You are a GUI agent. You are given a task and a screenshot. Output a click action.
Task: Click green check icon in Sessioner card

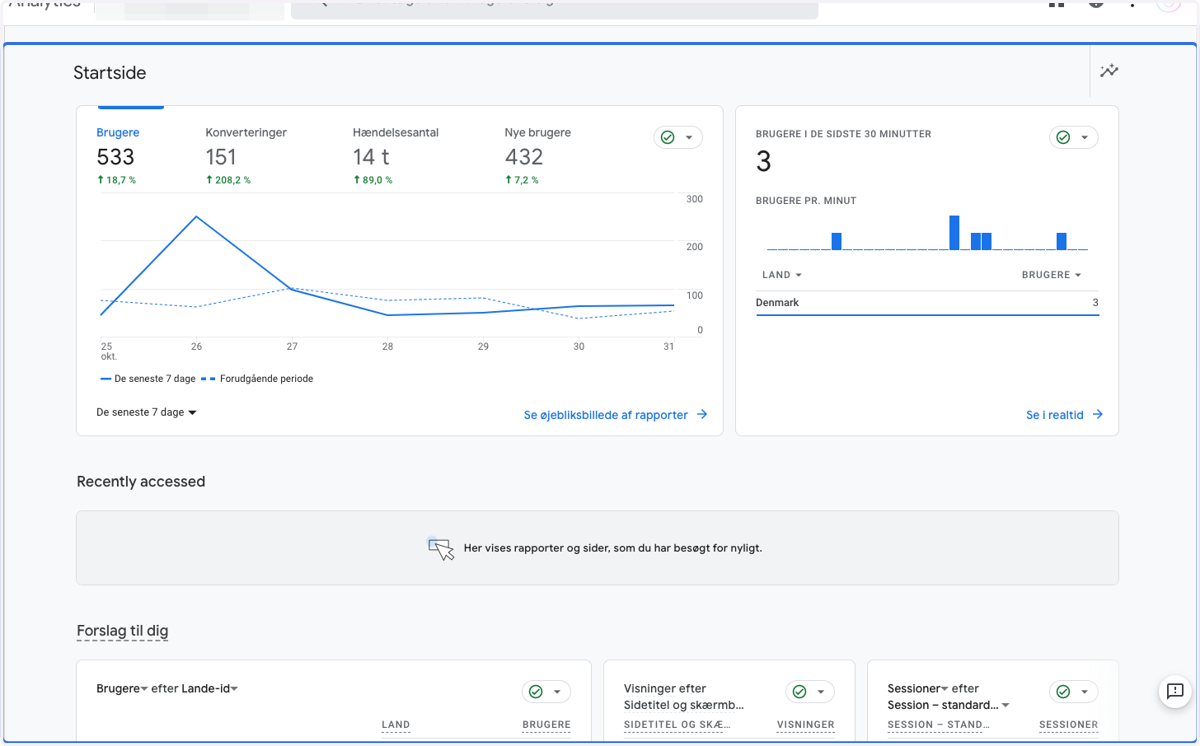1063,691
